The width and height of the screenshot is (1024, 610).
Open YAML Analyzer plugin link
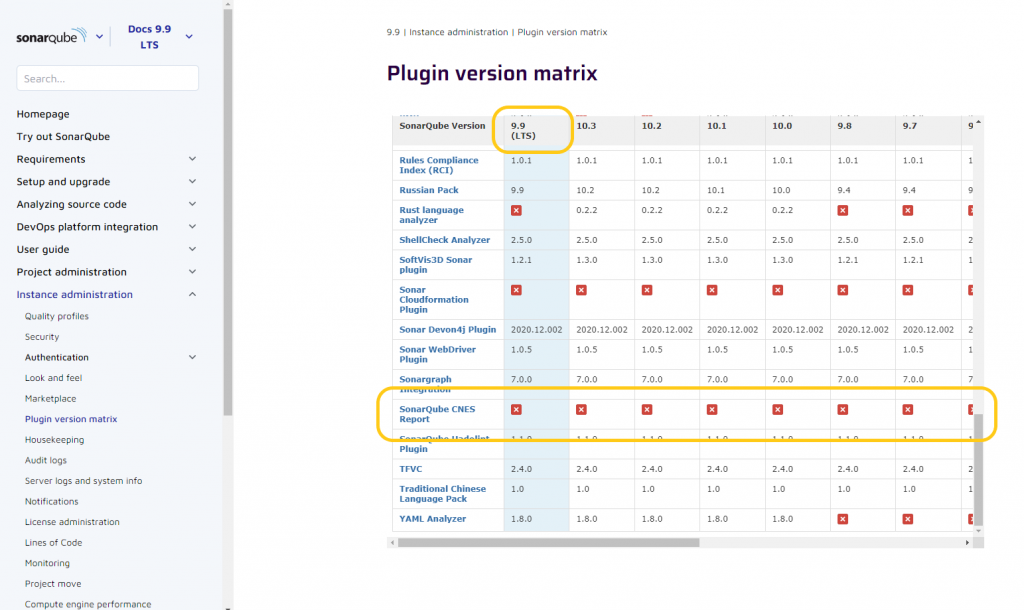[432, 519]
